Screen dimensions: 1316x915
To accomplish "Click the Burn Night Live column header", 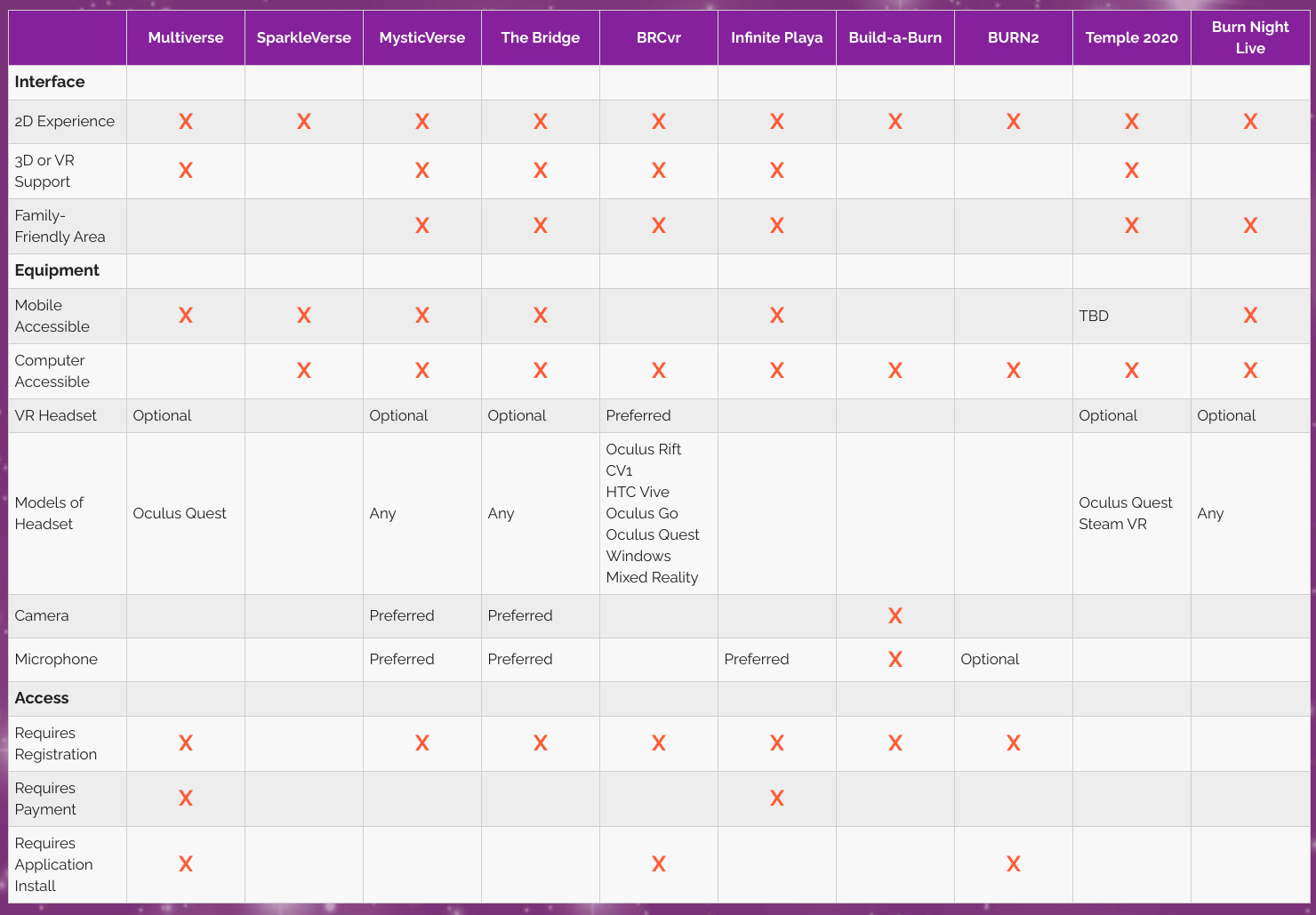I will click(x=1250, y=37).
